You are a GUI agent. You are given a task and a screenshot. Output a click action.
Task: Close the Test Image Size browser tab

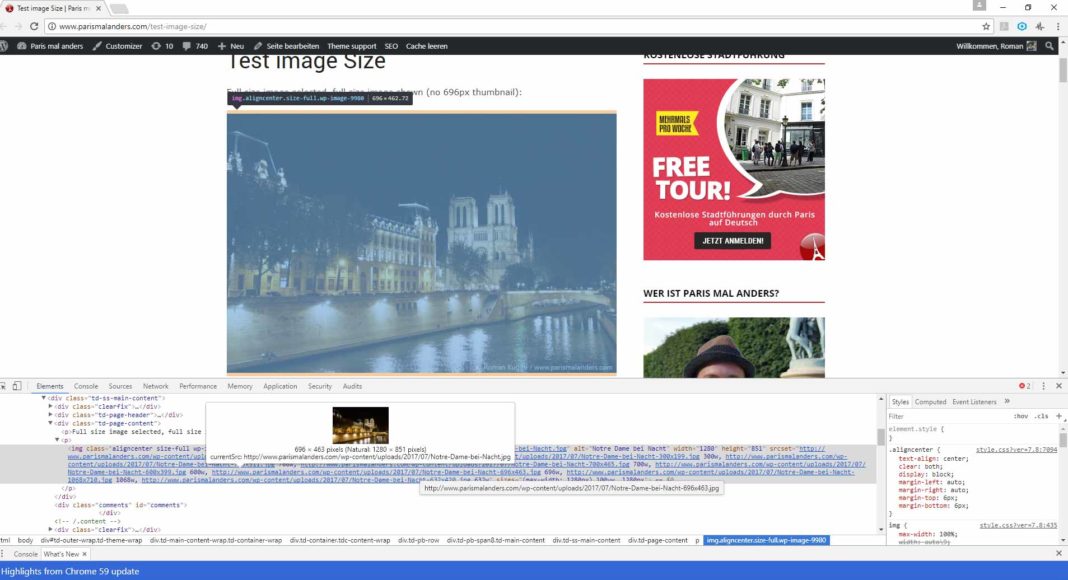click(x=98, y=8)
